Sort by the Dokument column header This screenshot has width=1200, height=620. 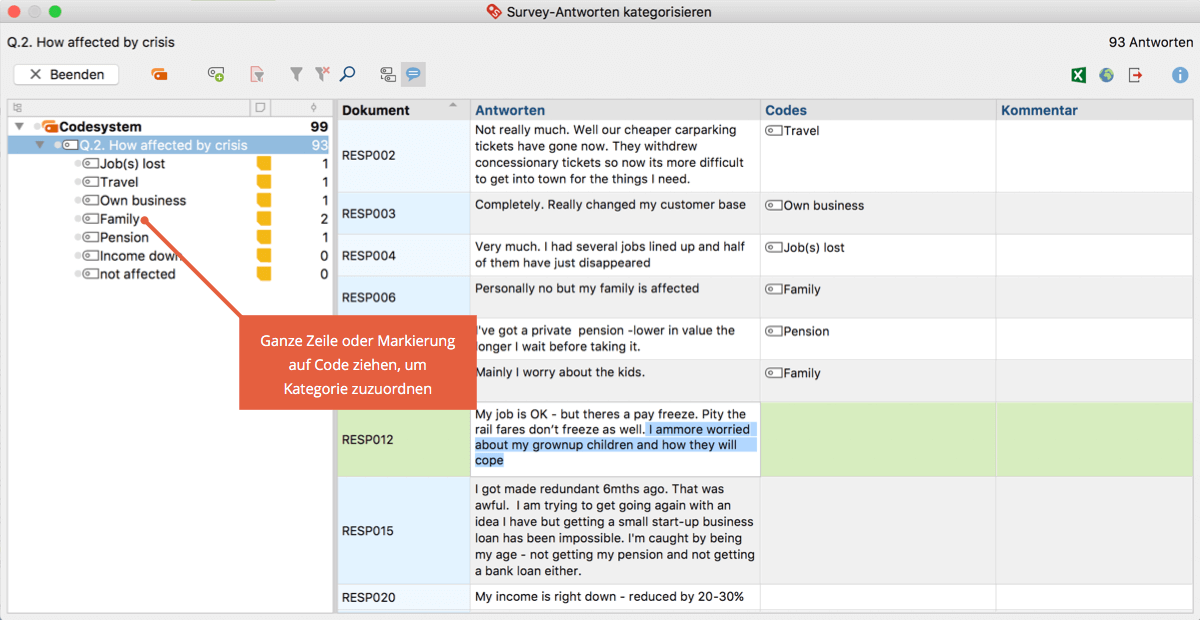coord(403,110)
